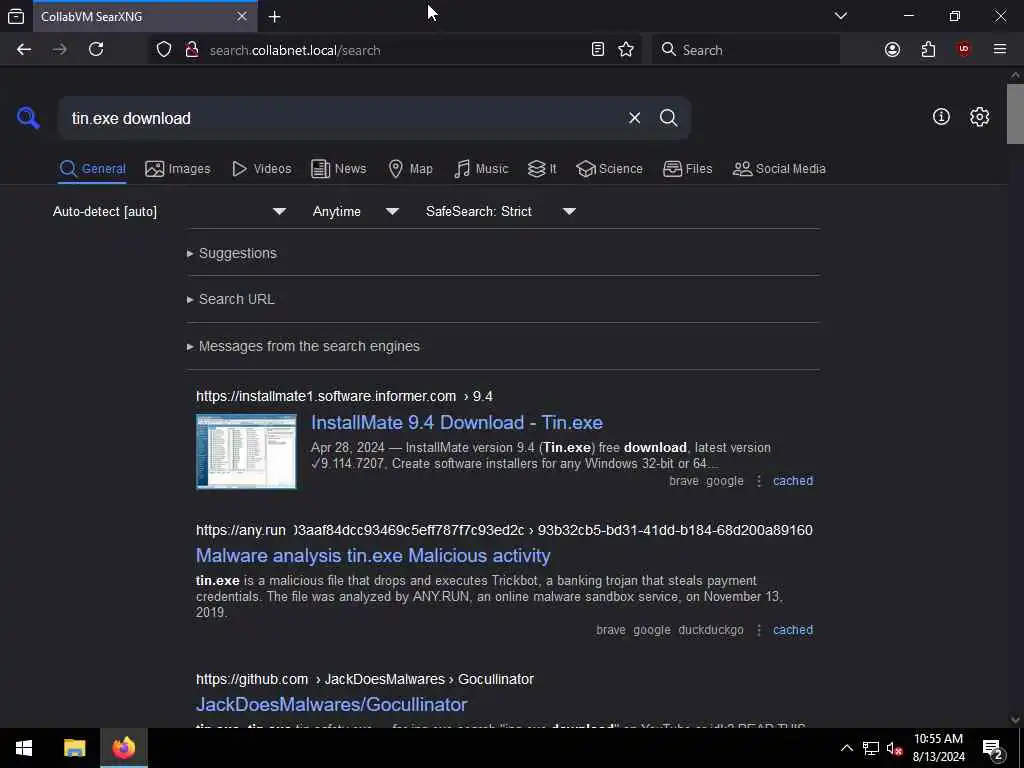Click the page vertical scrollbar thumb
Screen dimensions: 1024x768
coord(1015,114)
